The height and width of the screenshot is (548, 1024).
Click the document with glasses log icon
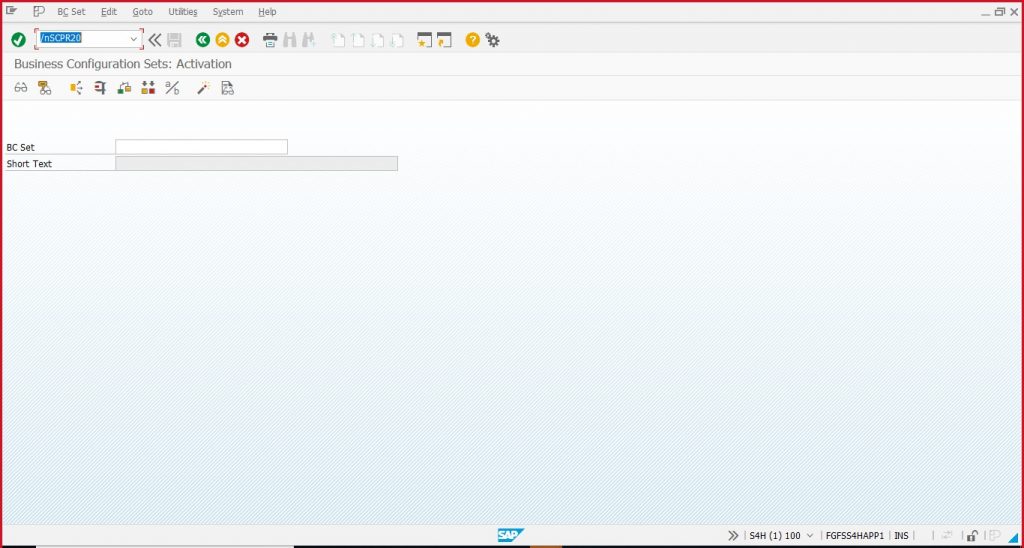227,88
